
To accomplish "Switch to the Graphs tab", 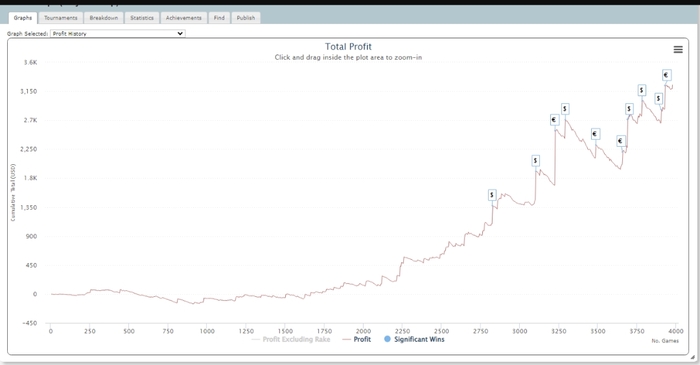I will tap(23, 18).
